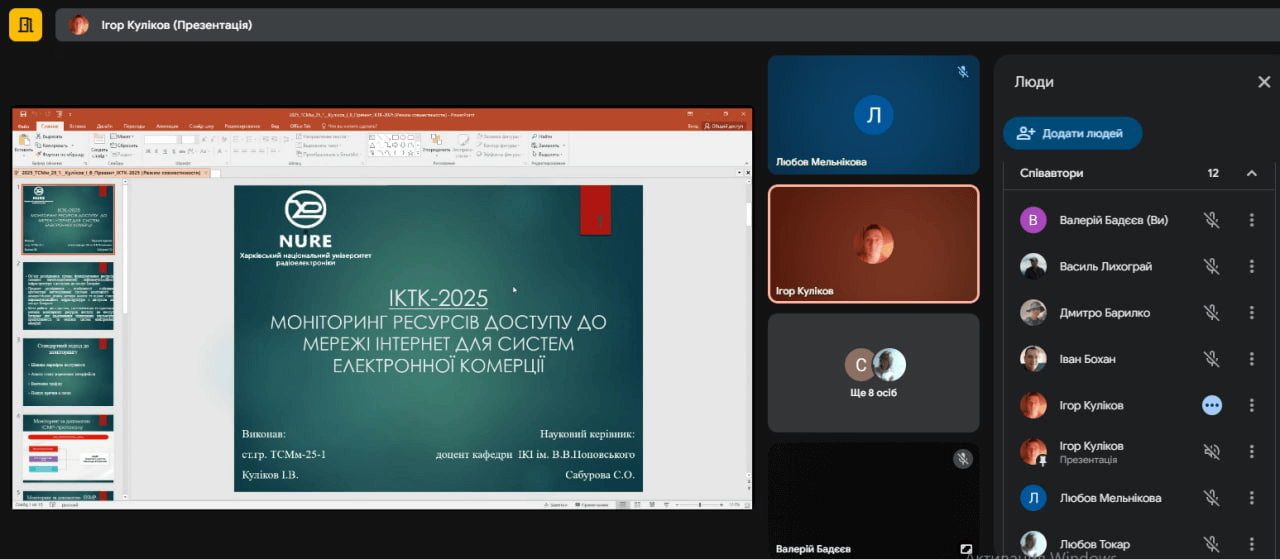Viewport: 1280px width, 559px height.
Task: Open the more options menu for Дмитро Барилко
Action: (1251, 313)
